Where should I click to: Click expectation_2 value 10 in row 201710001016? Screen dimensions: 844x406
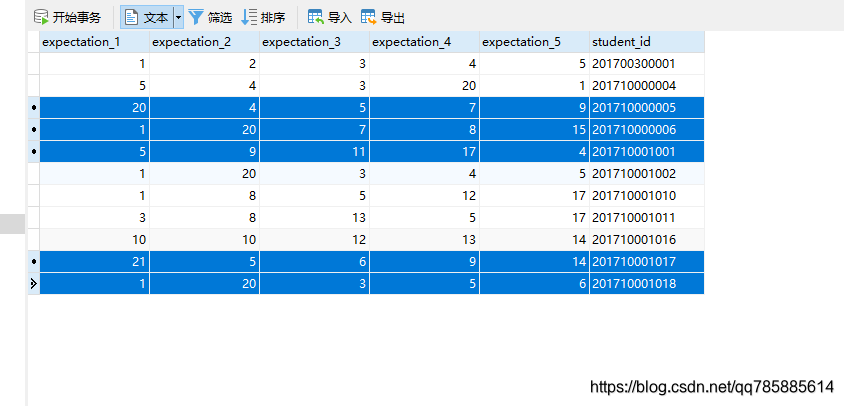pyautogui.click(x=205, y=240)
